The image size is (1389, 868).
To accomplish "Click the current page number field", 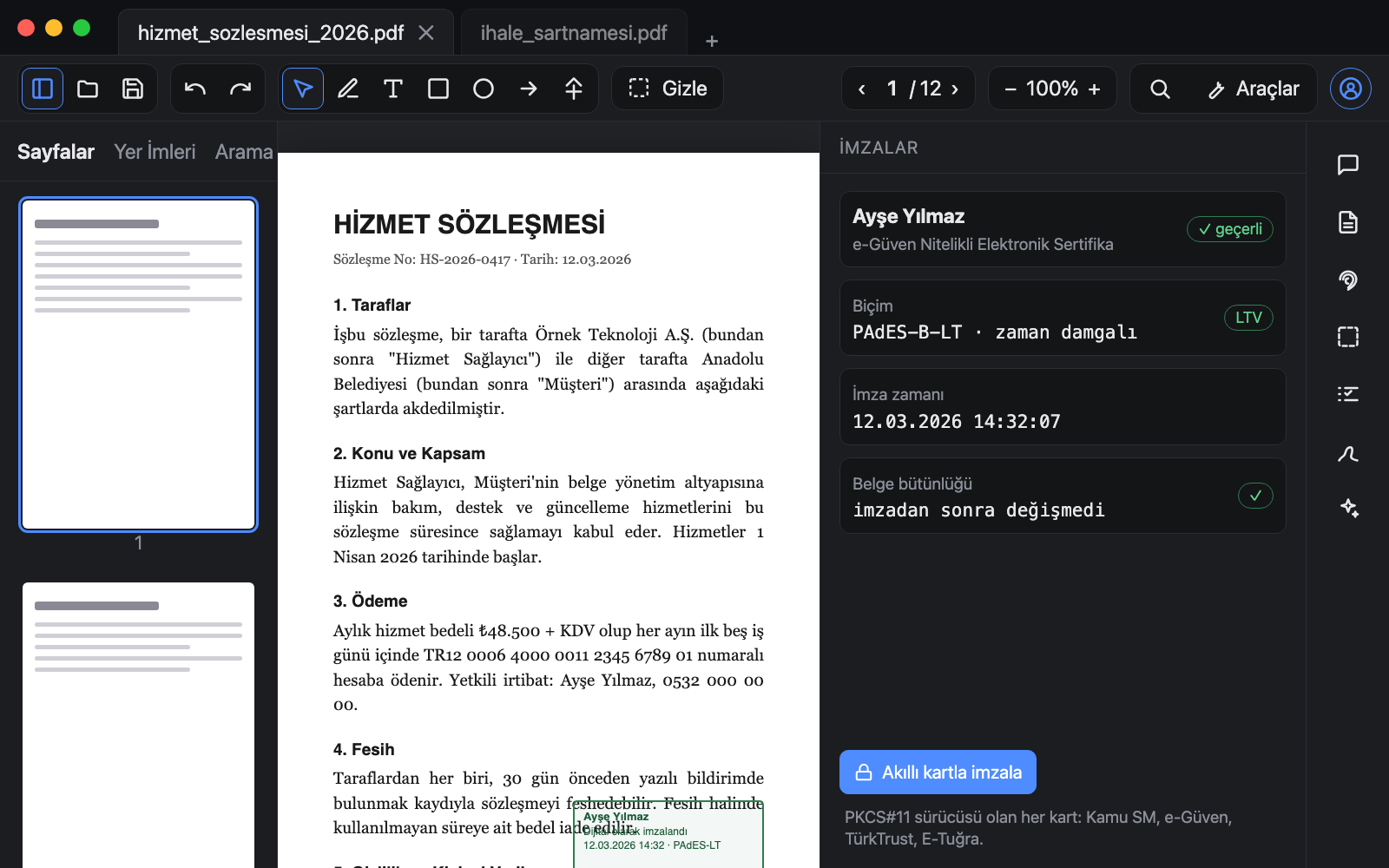I will tap(892, 89).
